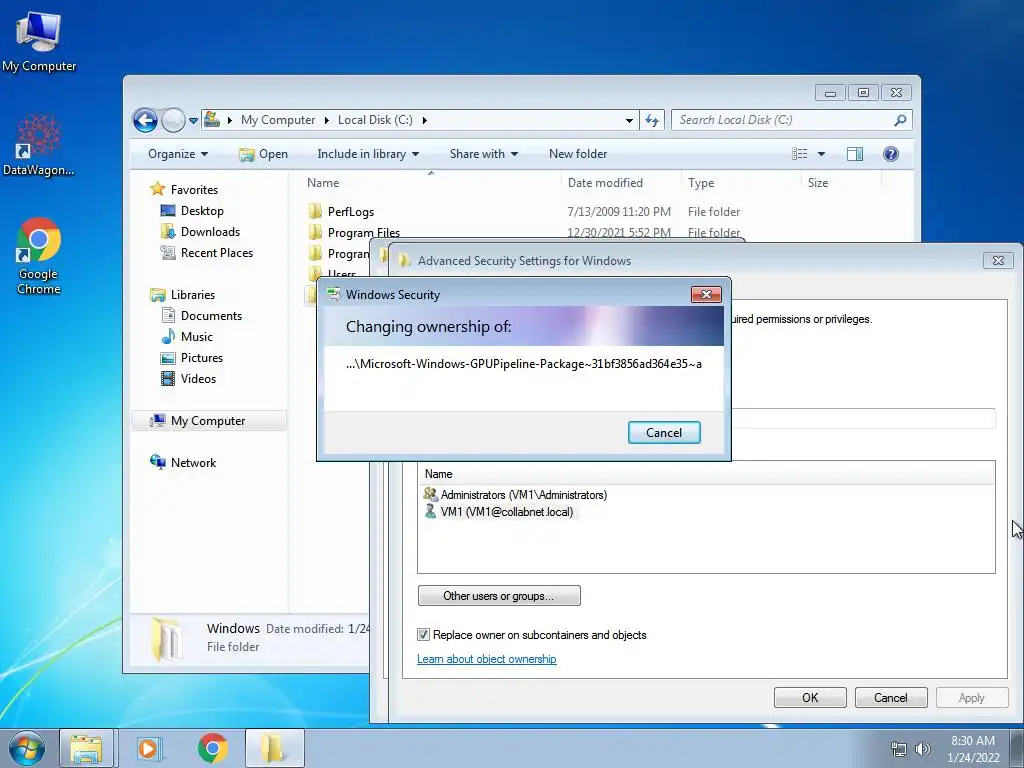Change view using the view icon
Image resolution: width=1024 pixels, height=768 pixels.
point(799,154)
